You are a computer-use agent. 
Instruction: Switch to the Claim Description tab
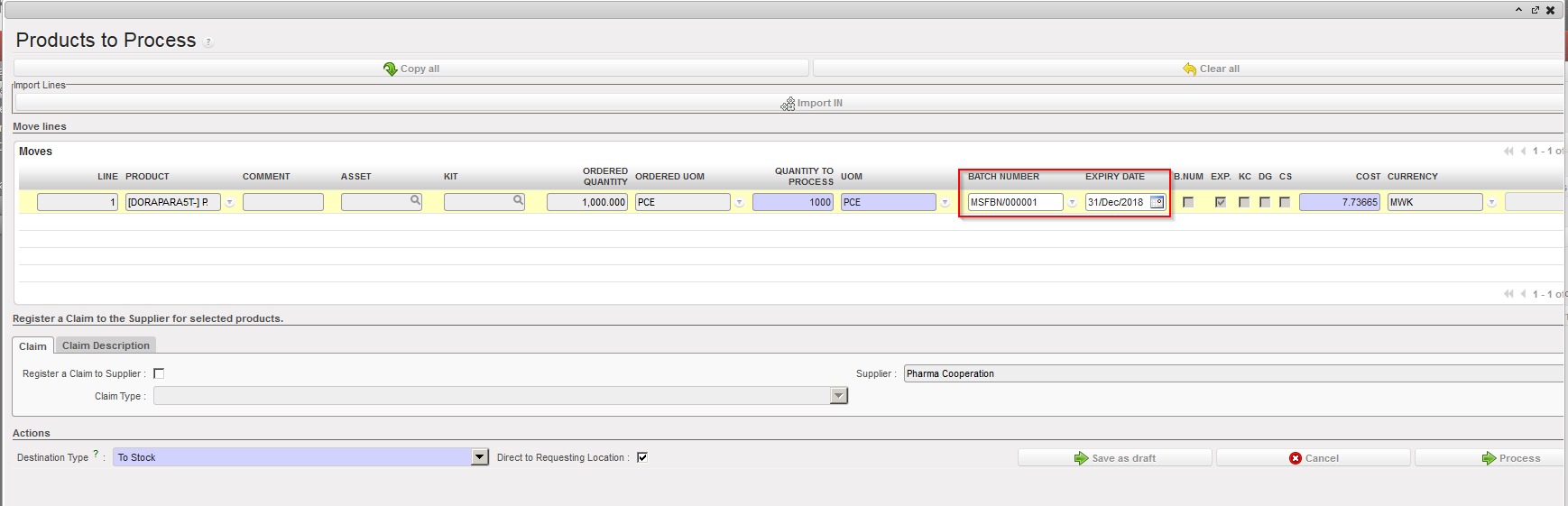[106, 345]
